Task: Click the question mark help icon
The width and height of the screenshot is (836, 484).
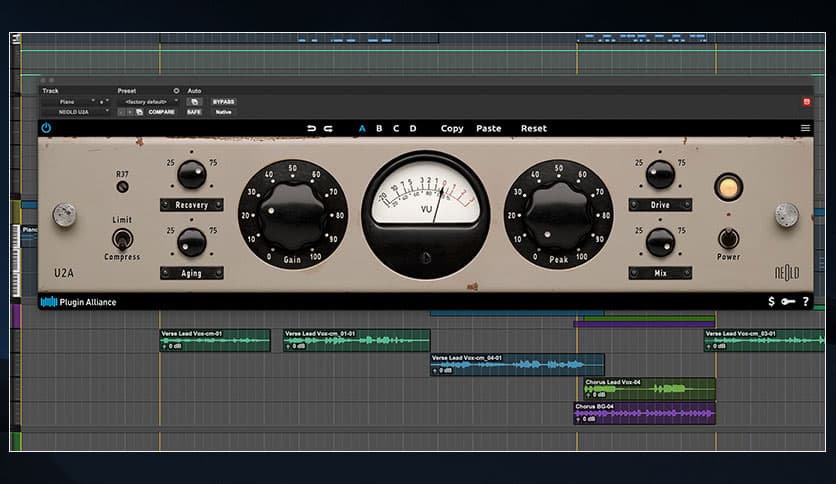Action: point(806,302)
